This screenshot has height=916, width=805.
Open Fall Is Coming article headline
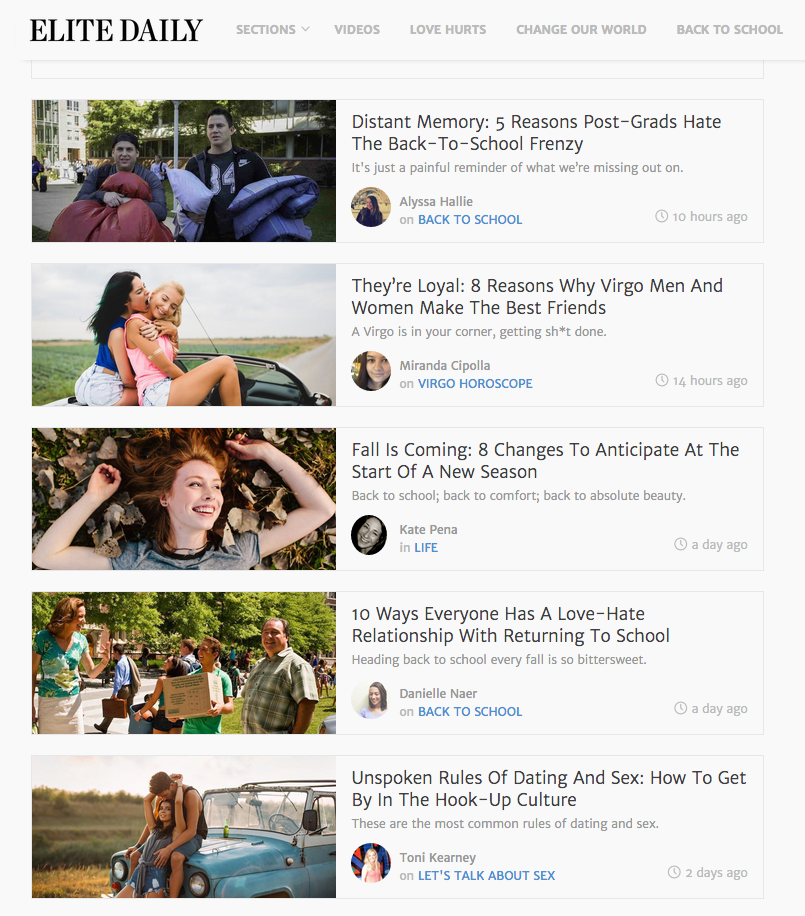(546, 461)
